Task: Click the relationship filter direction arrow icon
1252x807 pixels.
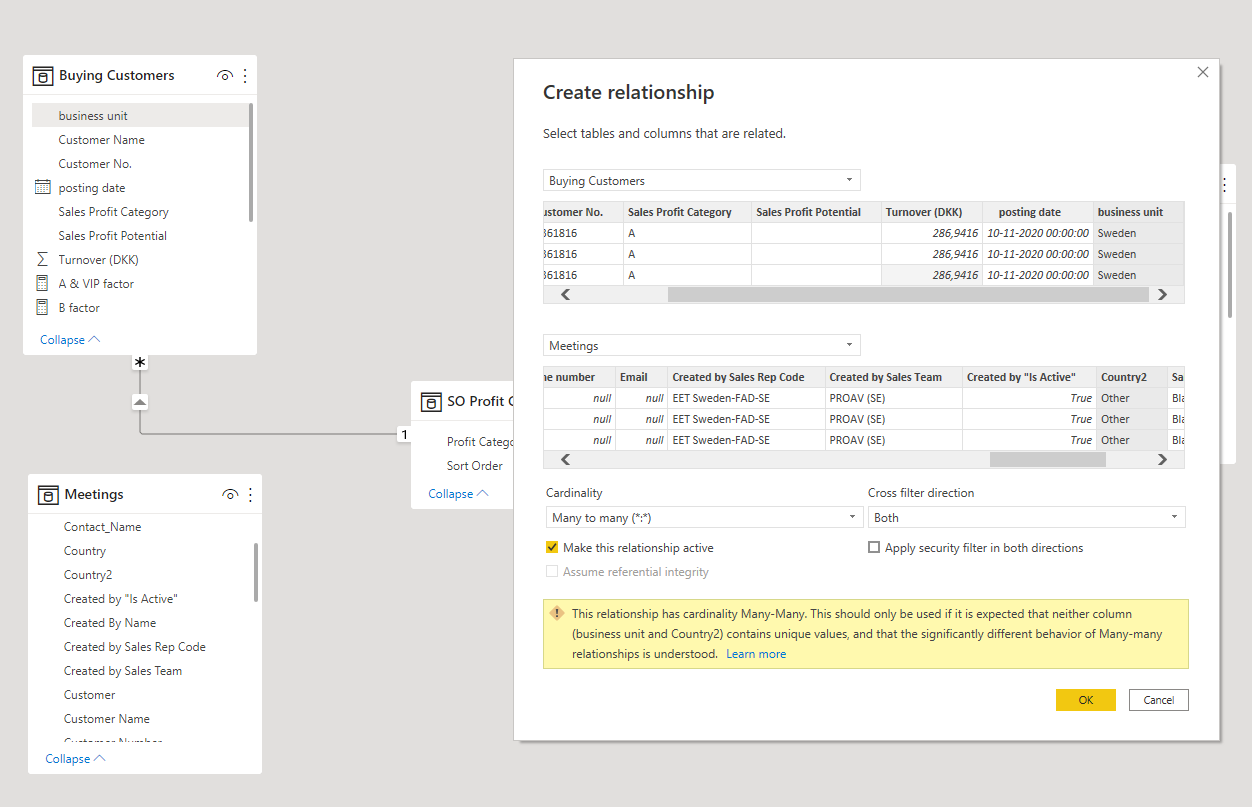Action: tap(140, 402)
